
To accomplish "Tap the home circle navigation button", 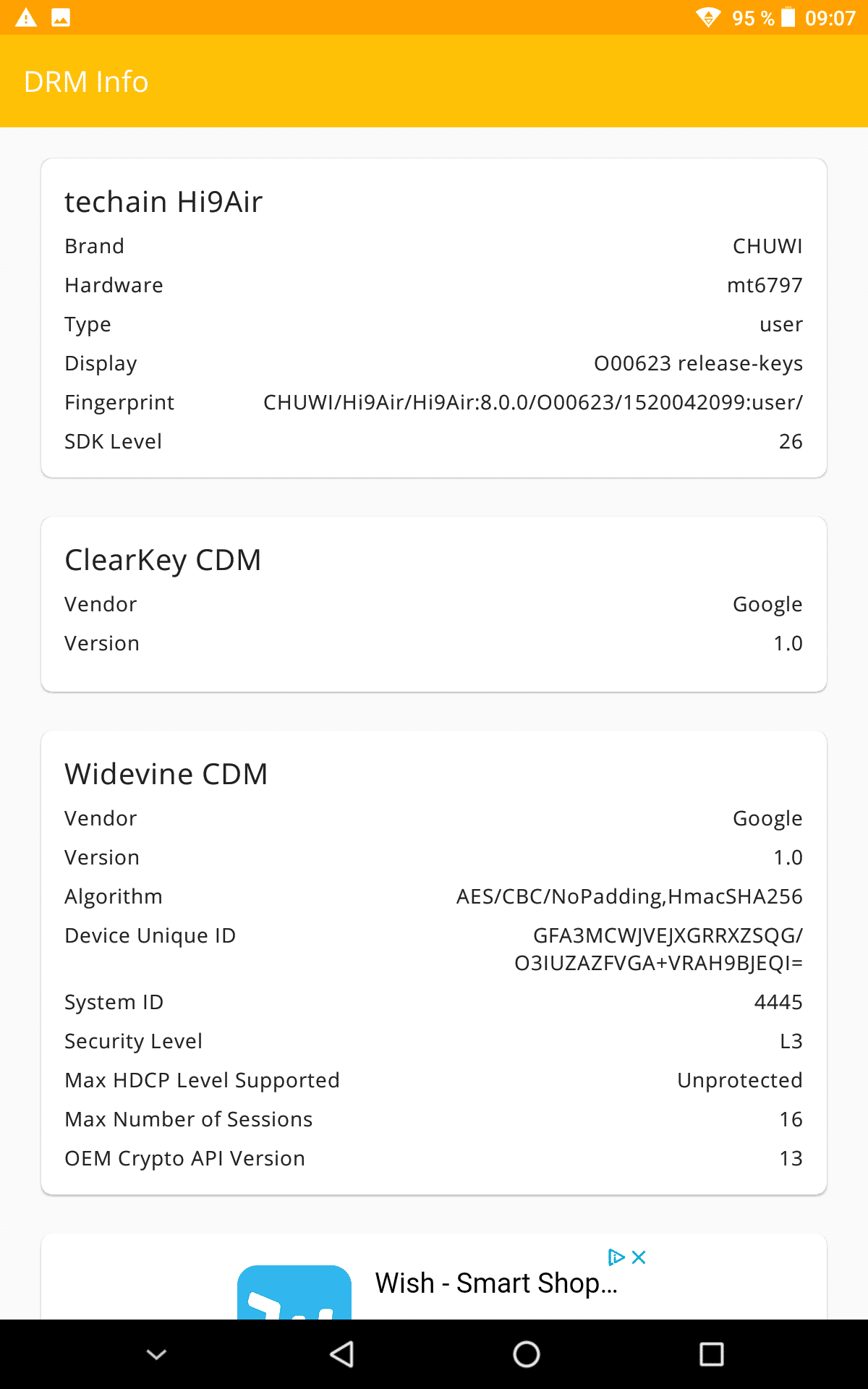I will pos(527,1354).
